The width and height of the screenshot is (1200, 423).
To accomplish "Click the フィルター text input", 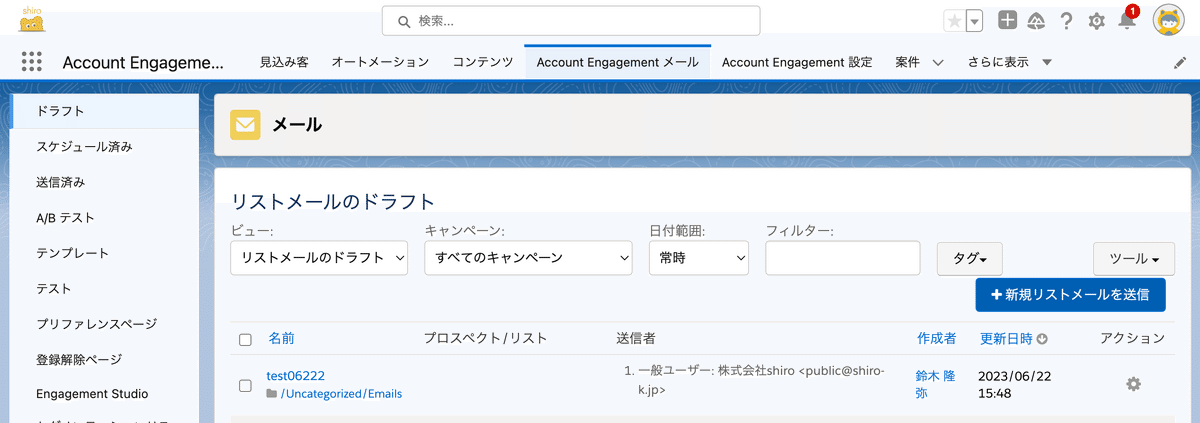I will 842,258.
